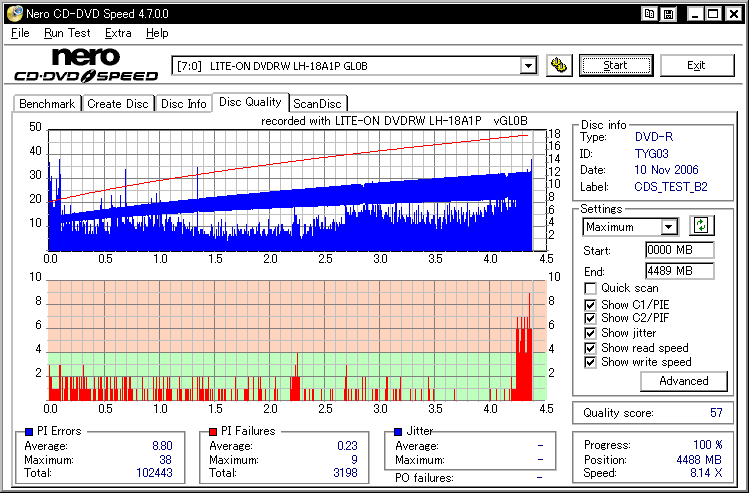Switch to the ScanDisc tab
The height and width of the screenshot is (493, 749).
coord(318,104)
